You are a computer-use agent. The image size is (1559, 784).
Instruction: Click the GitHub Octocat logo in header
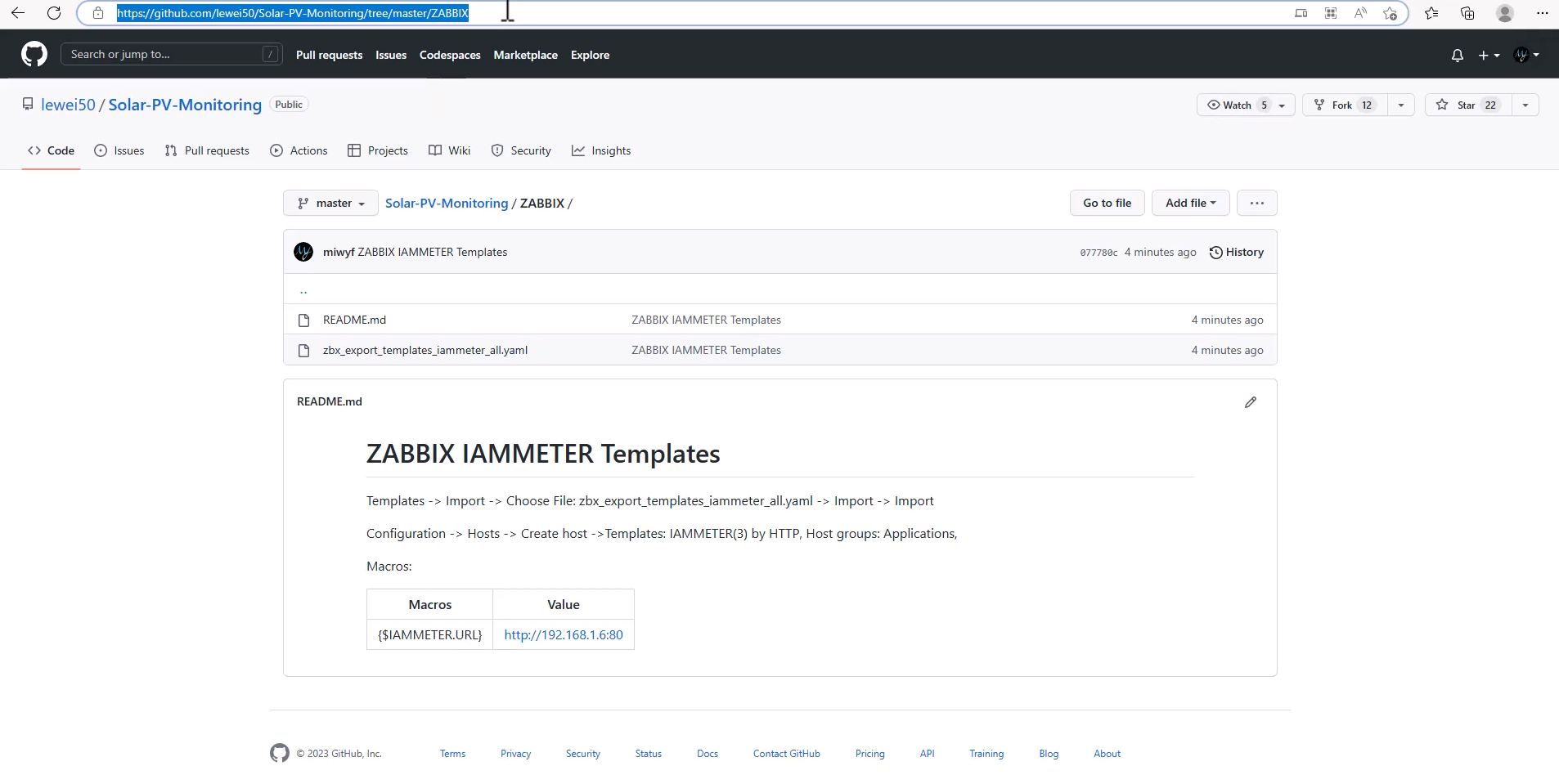[34, 55]
